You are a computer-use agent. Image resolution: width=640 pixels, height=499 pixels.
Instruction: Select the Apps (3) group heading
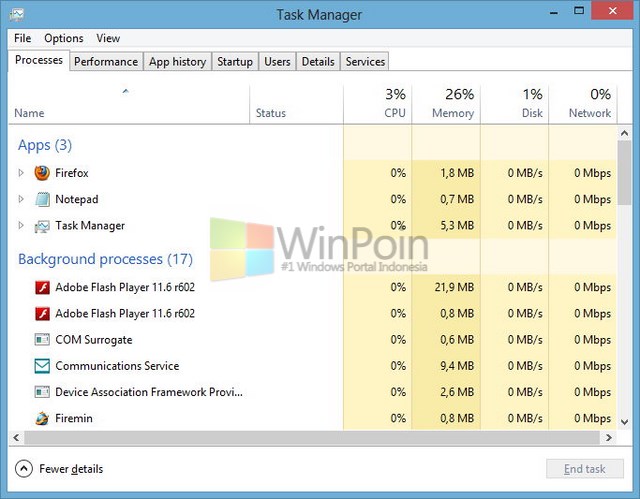tap(45, 145)
